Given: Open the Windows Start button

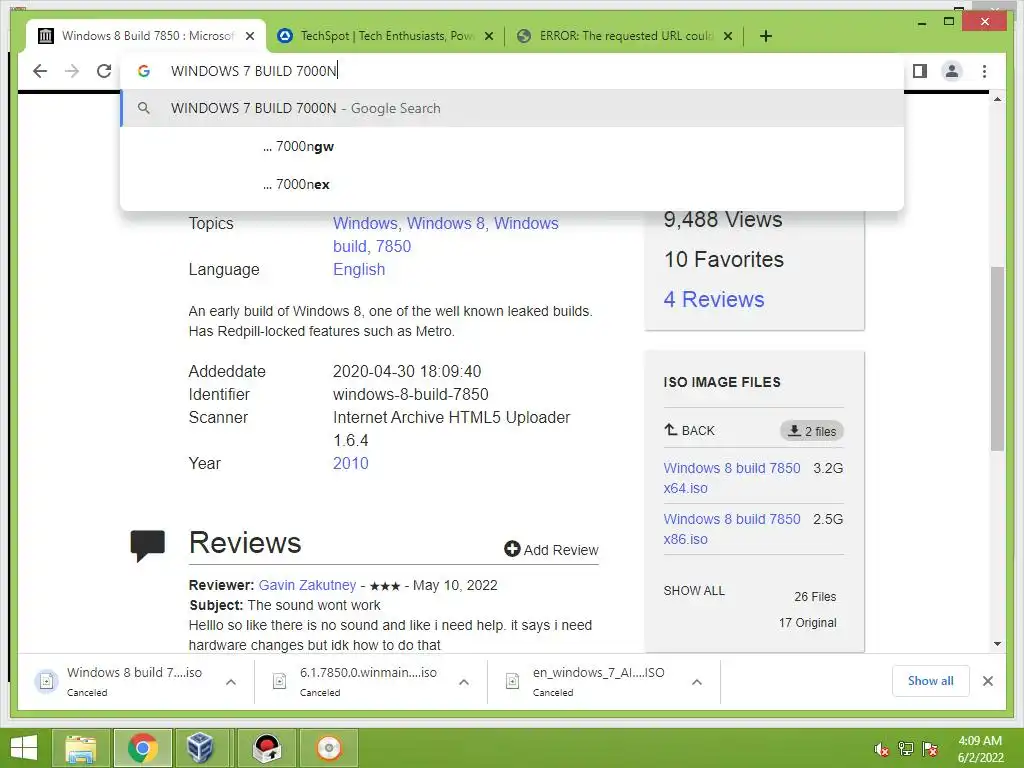Looking at the screenshot, I should pyautogui.click(x=24, y=748).
